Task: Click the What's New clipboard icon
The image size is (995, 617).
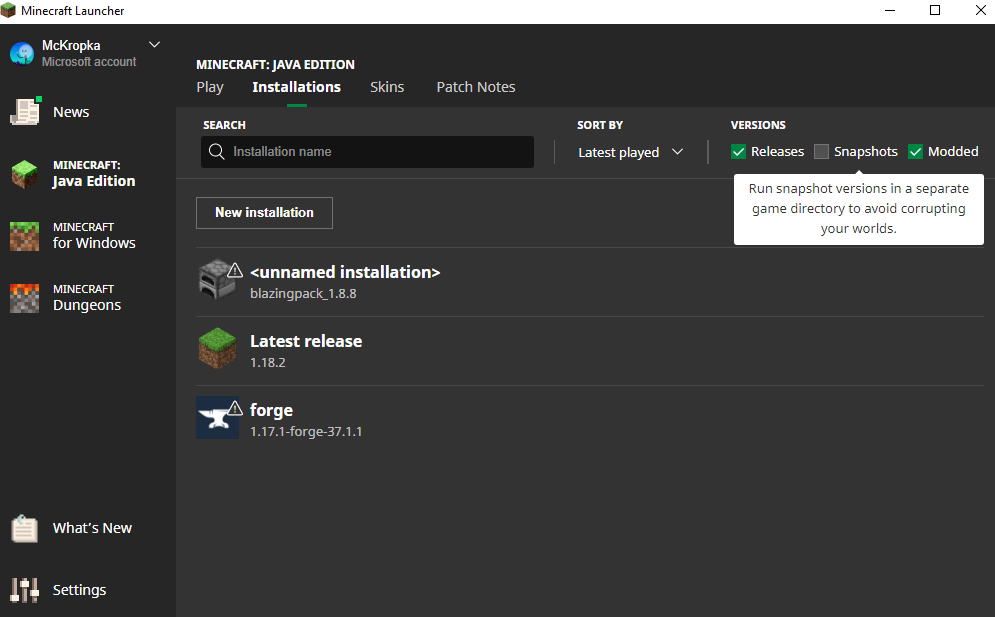Action: (24, 528)
